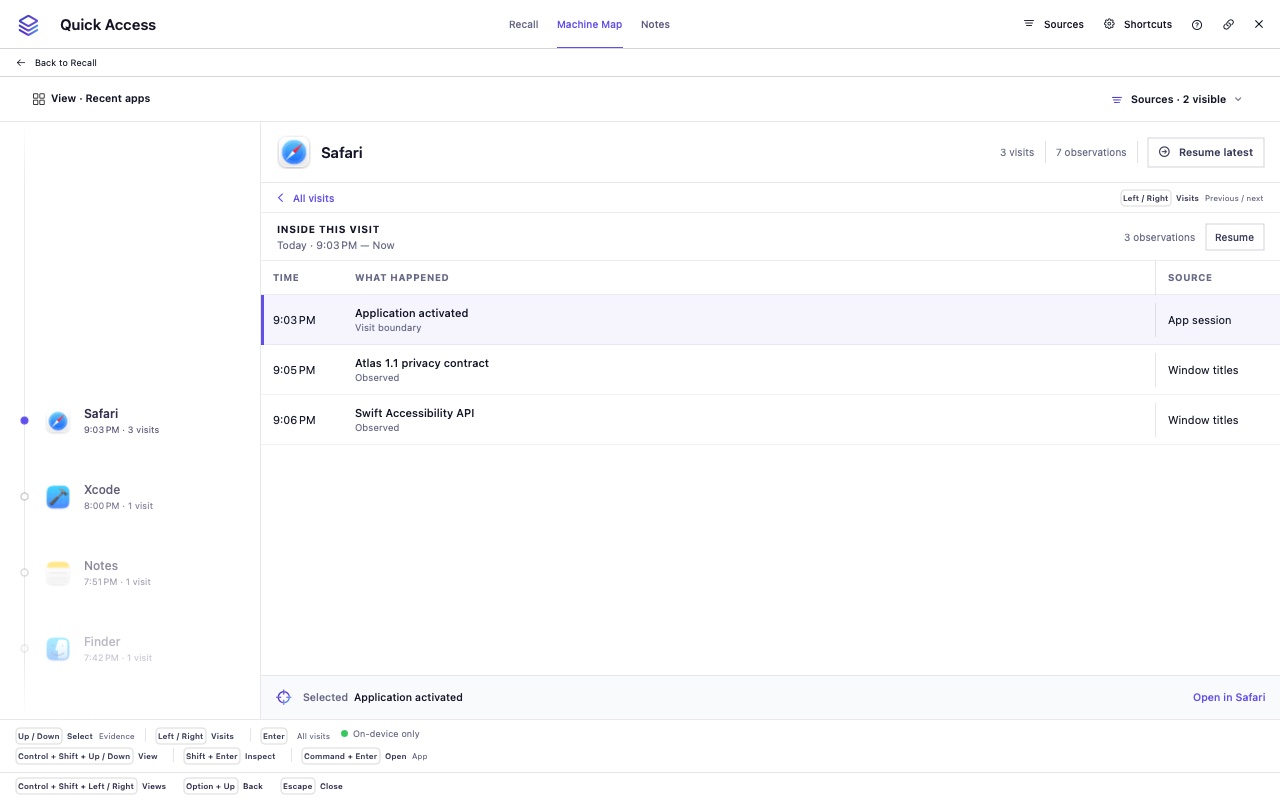Click the Xcode timeline marker dot

(x=24, y=497)
